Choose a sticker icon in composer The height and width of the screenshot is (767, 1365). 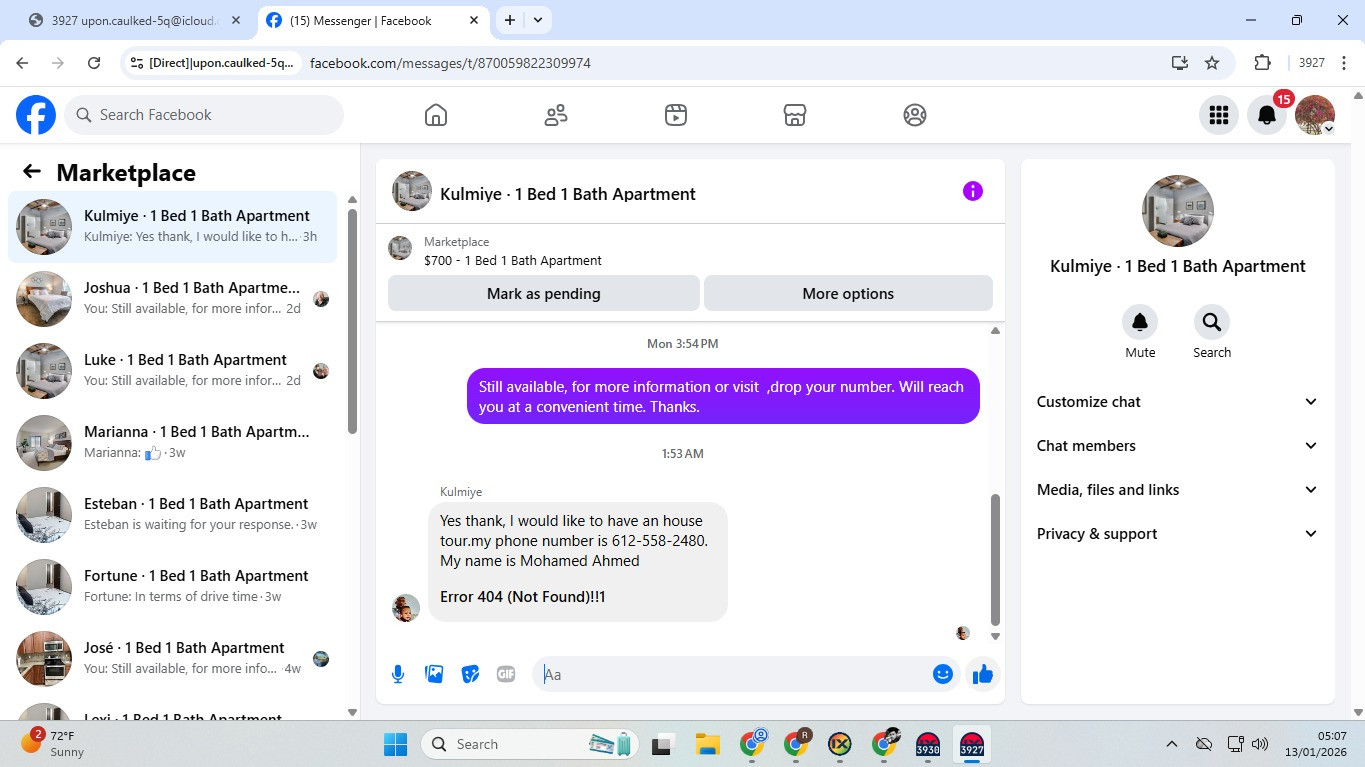click(470, 674)
